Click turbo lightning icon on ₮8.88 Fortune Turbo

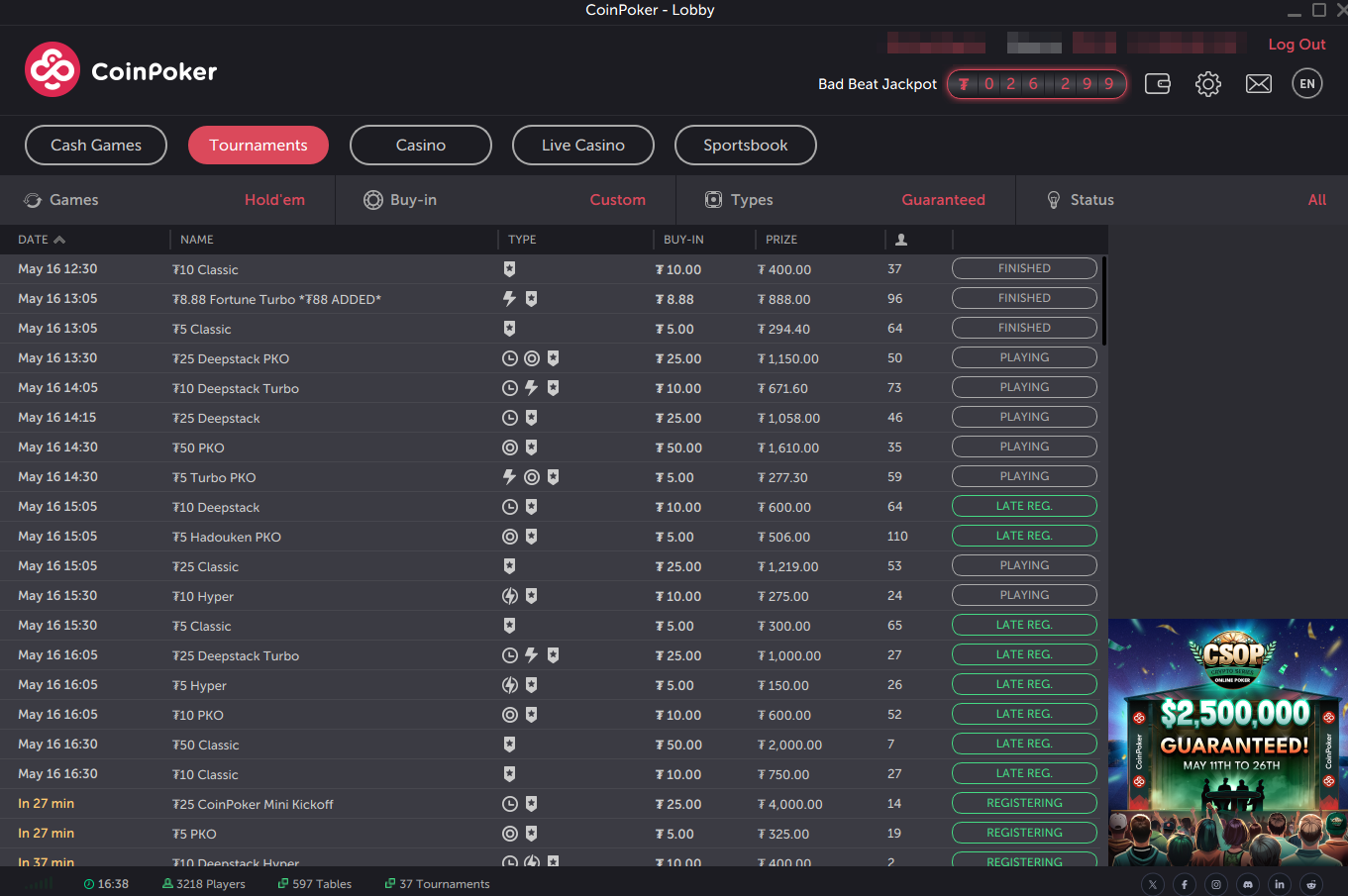(x=509, y=298)
